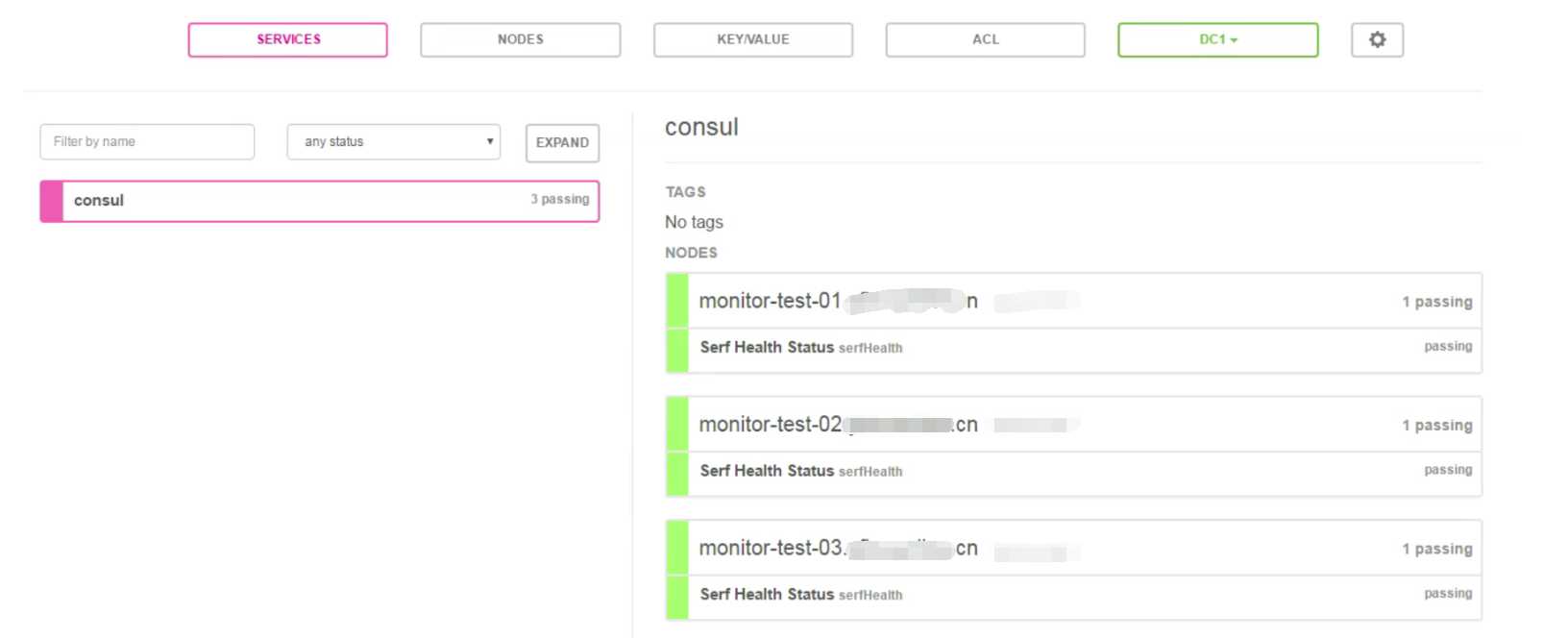Click the Filter by name field
1568x638 pixels.
(147, 142)
